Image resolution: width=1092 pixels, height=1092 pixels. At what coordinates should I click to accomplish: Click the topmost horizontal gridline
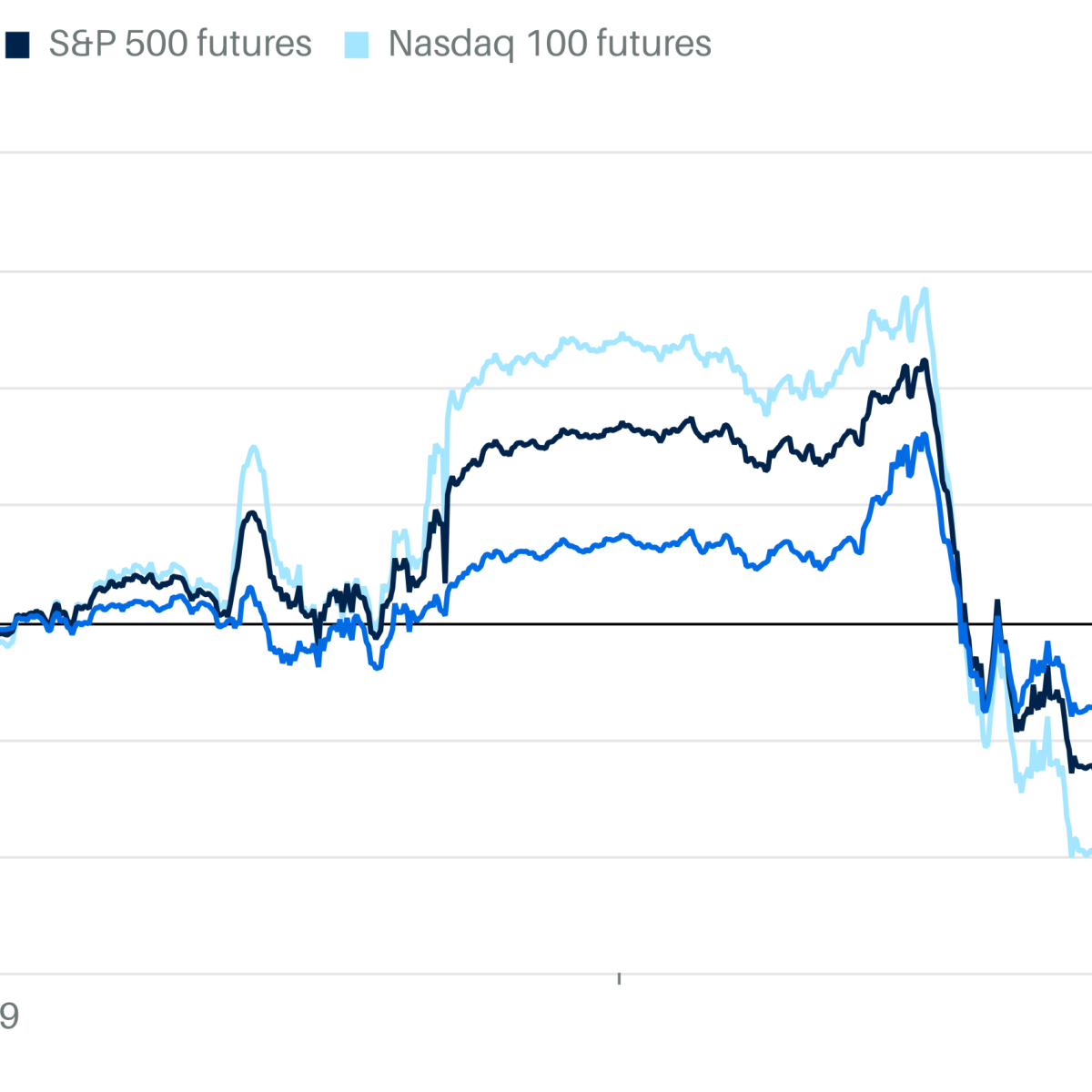(x=546, y=153)
